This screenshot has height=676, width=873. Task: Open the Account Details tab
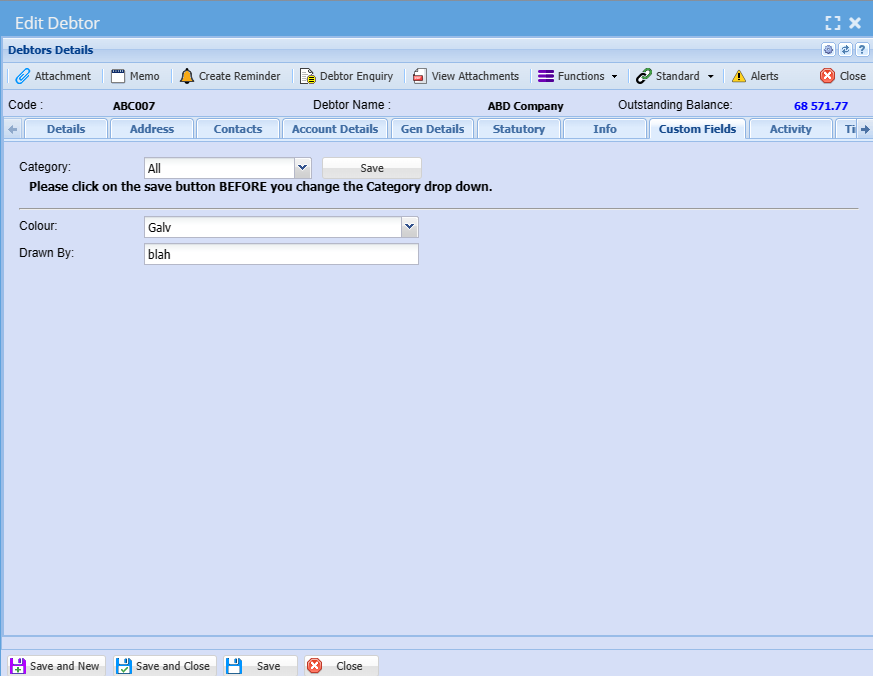click(x=335, y=129)
